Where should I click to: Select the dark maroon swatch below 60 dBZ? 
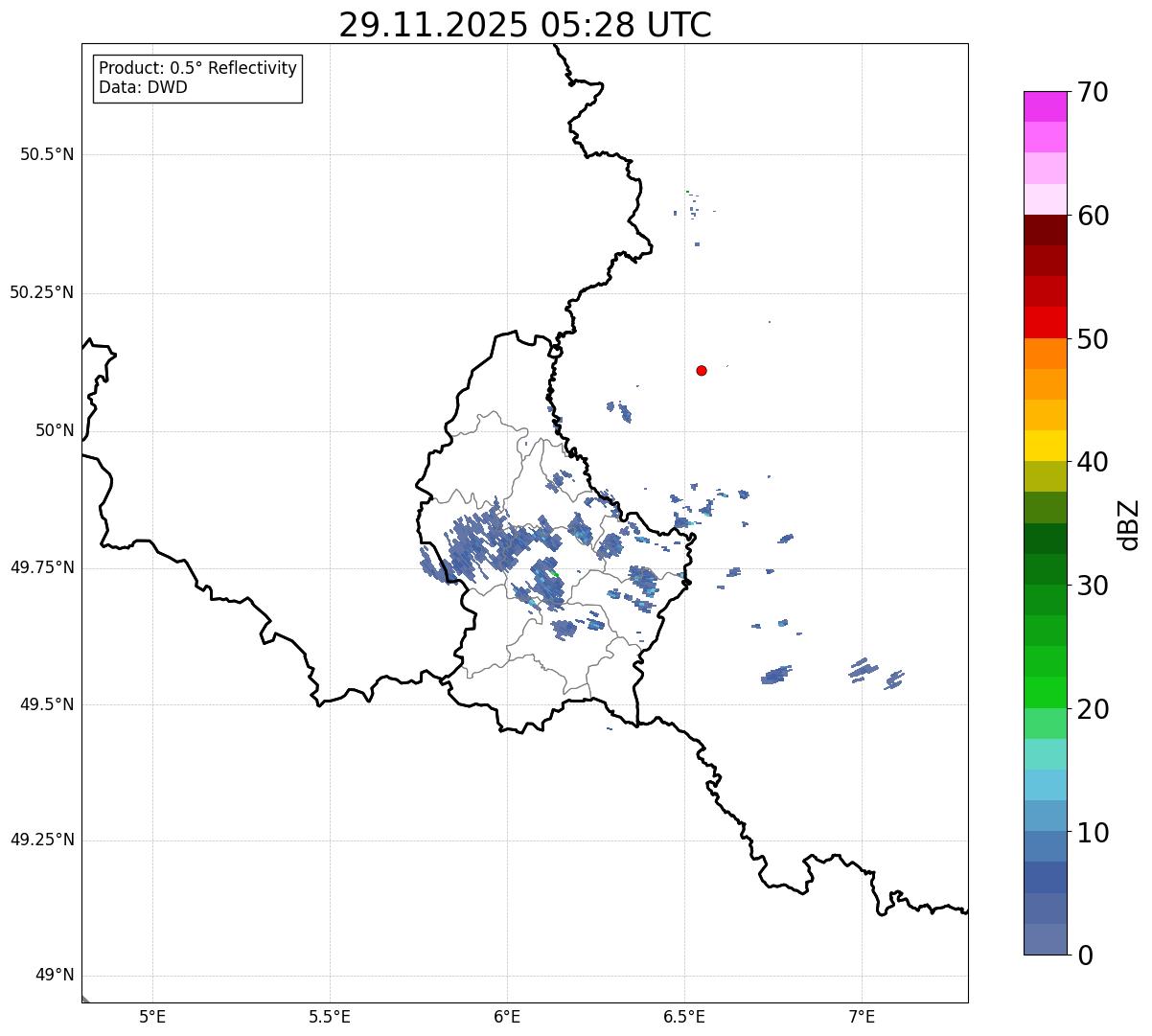pos(1045,230)
